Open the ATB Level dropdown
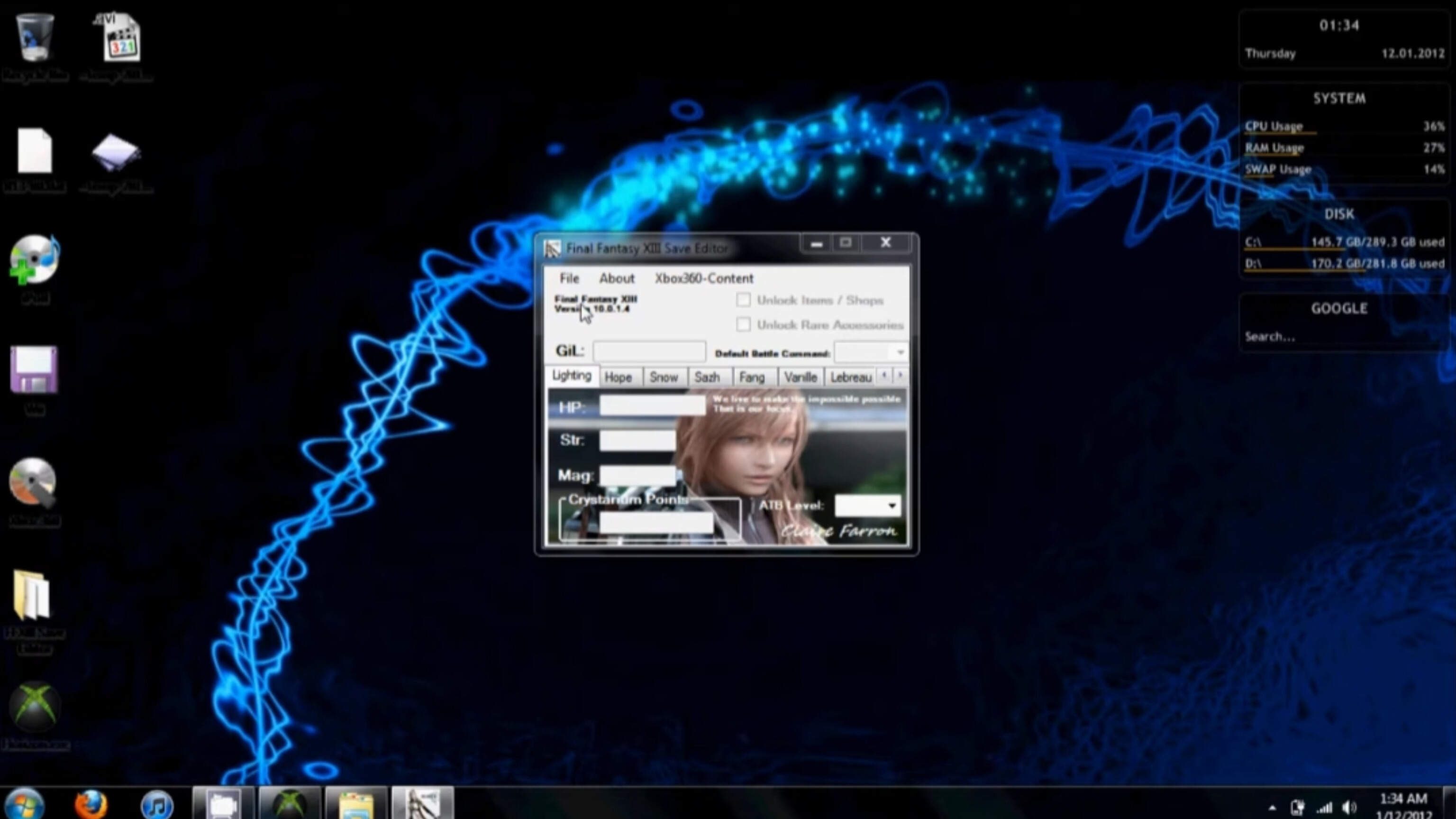The height and width of the screenshot is (819, 1456). [x=892, y=505]
